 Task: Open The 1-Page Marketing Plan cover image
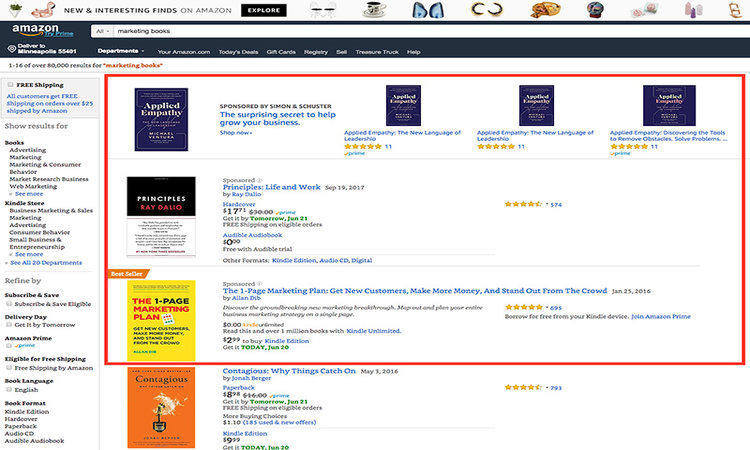(161, 320)
